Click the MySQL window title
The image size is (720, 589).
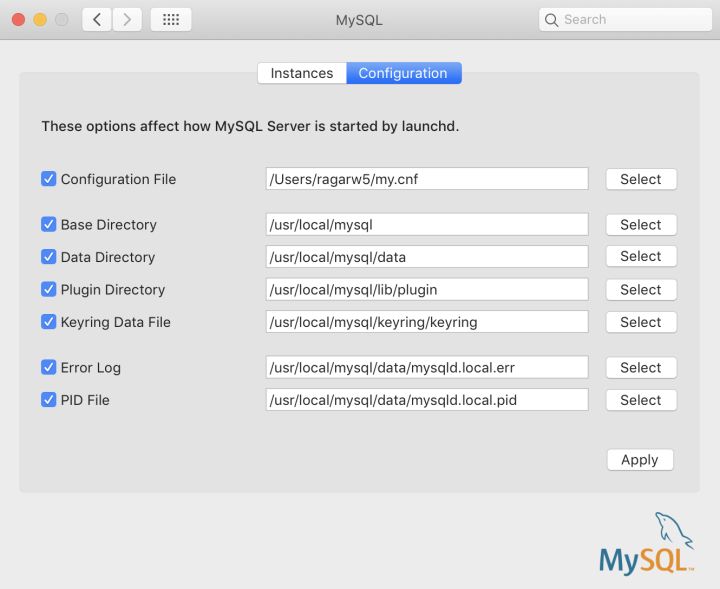359,20
